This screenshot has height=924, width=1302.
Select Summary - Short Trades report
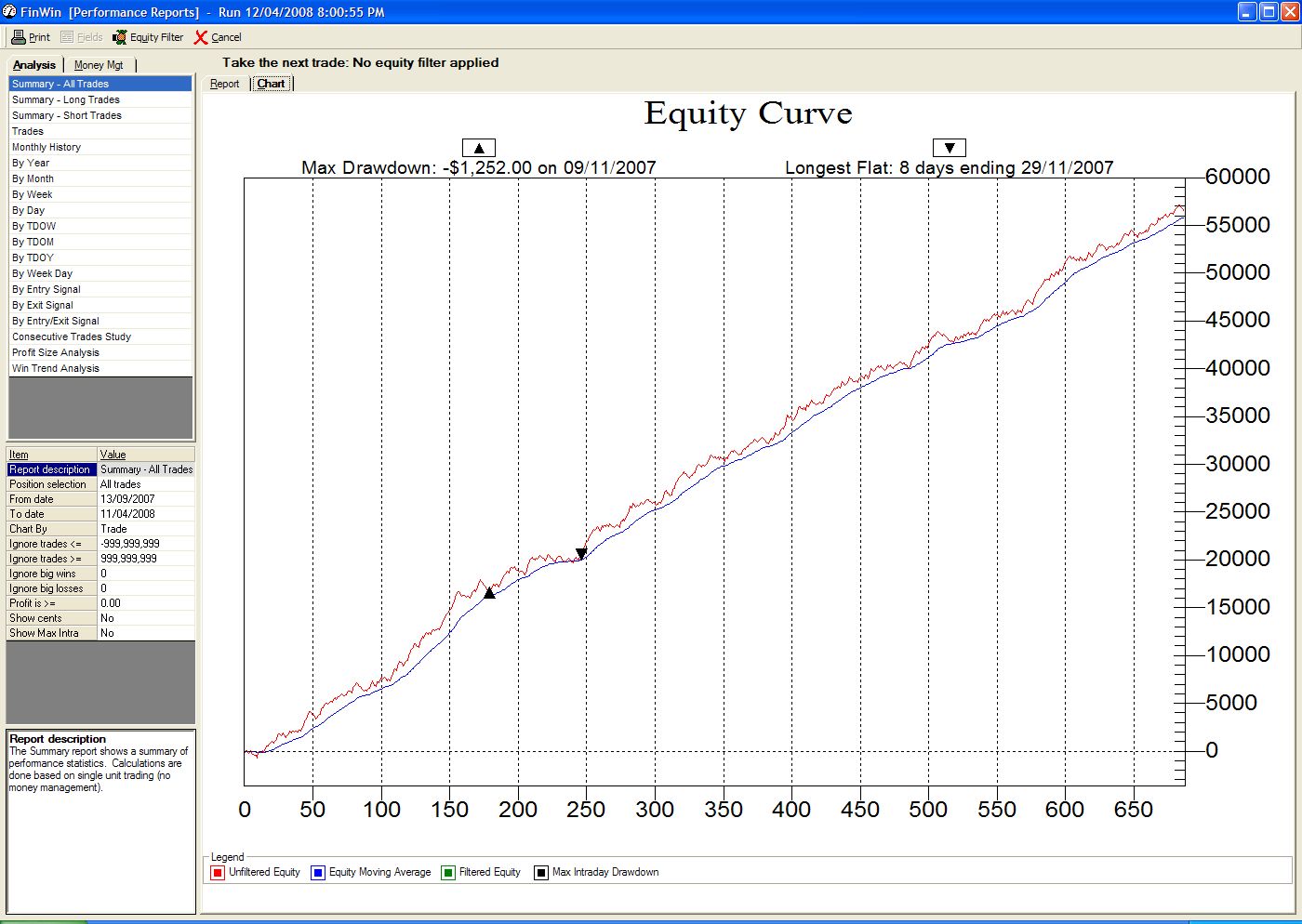coord(100,115)
